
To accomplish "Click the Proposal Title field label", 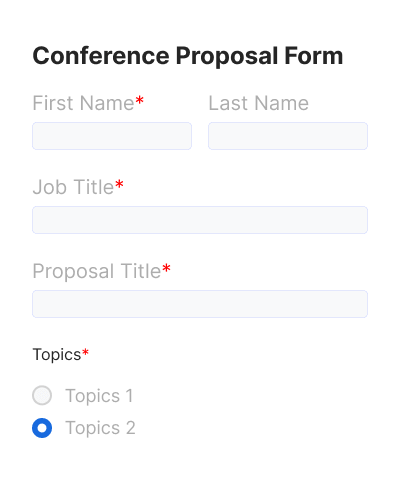I will pos(97,271).
